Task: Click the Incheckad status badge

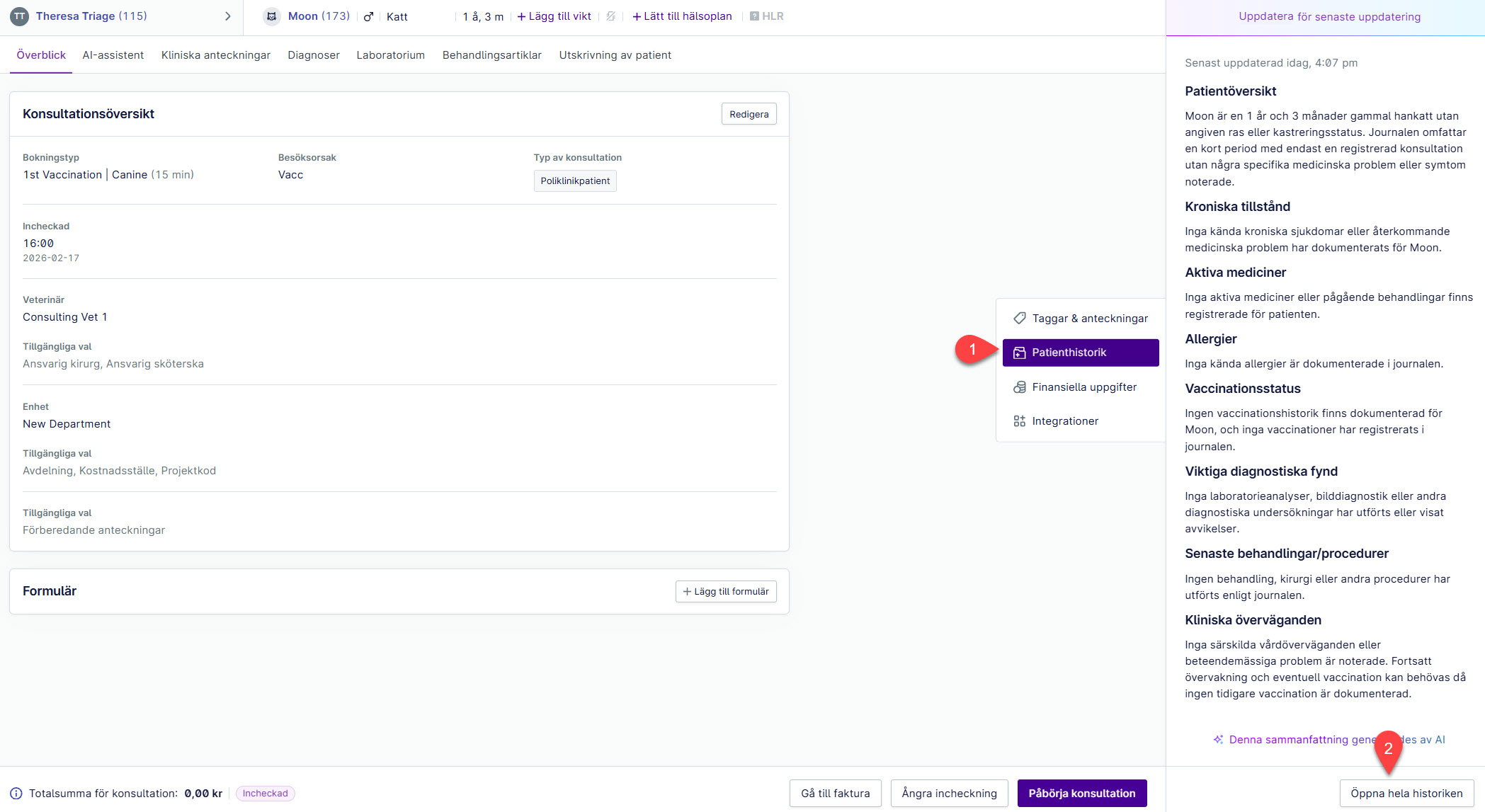Action: tap(266, 794)
